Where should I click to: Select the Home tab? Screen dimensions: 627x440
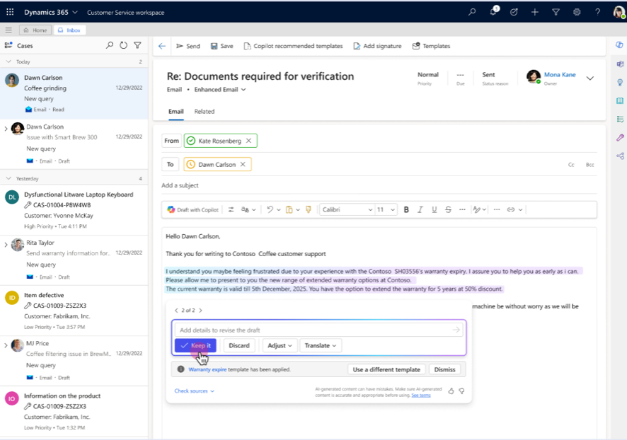(36, 30)
